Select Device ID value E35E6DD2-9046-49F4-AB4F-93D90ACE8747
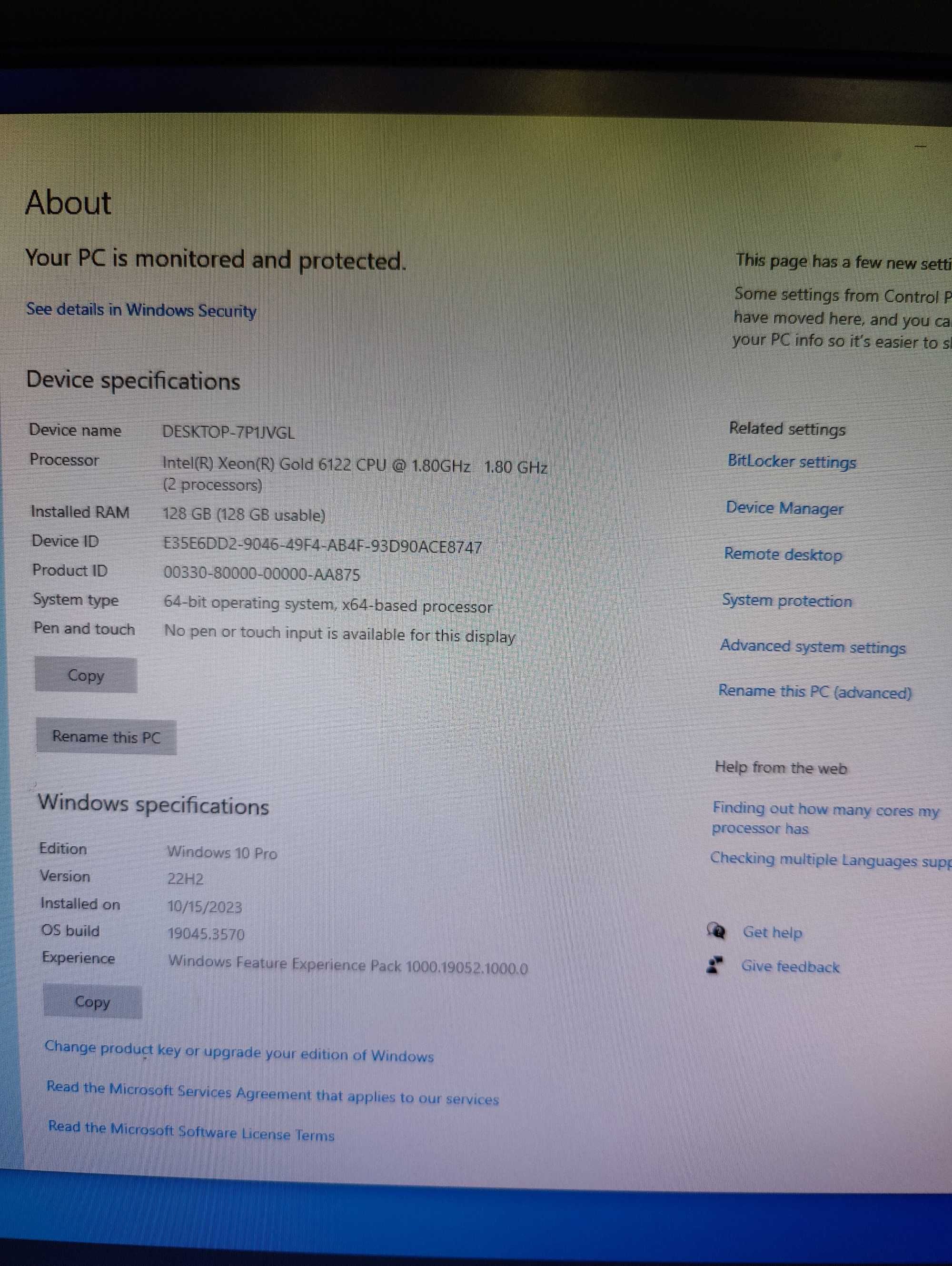The height and width of the screenshot is (1266, 952). click(x=322, y=545)
